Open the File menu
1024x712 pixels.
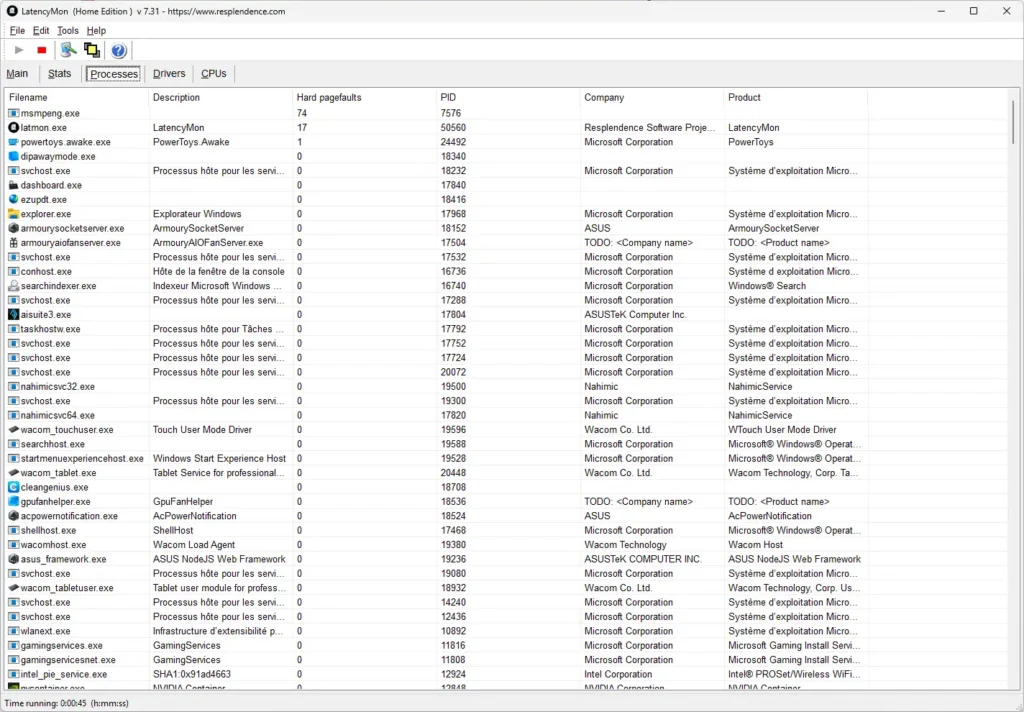coord(17,31)
